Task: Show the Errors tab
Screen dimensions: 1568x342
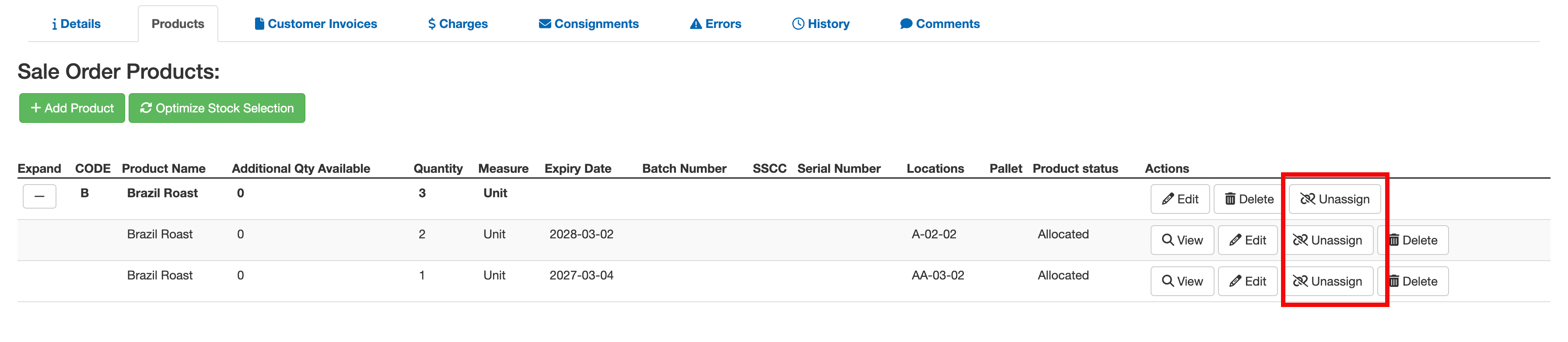Action: (715, 24)
